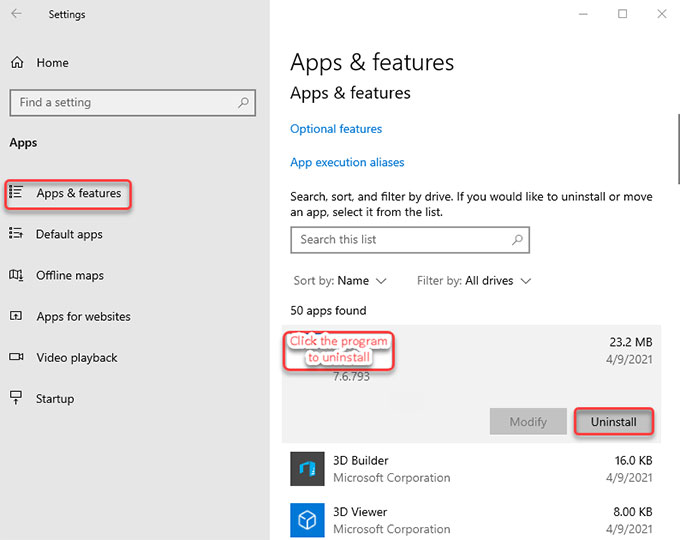Viewport: 680px width, 540px height.
Task: Go back with the Settings back arrow
Action: pyautogui.click(x=16, y=14)
